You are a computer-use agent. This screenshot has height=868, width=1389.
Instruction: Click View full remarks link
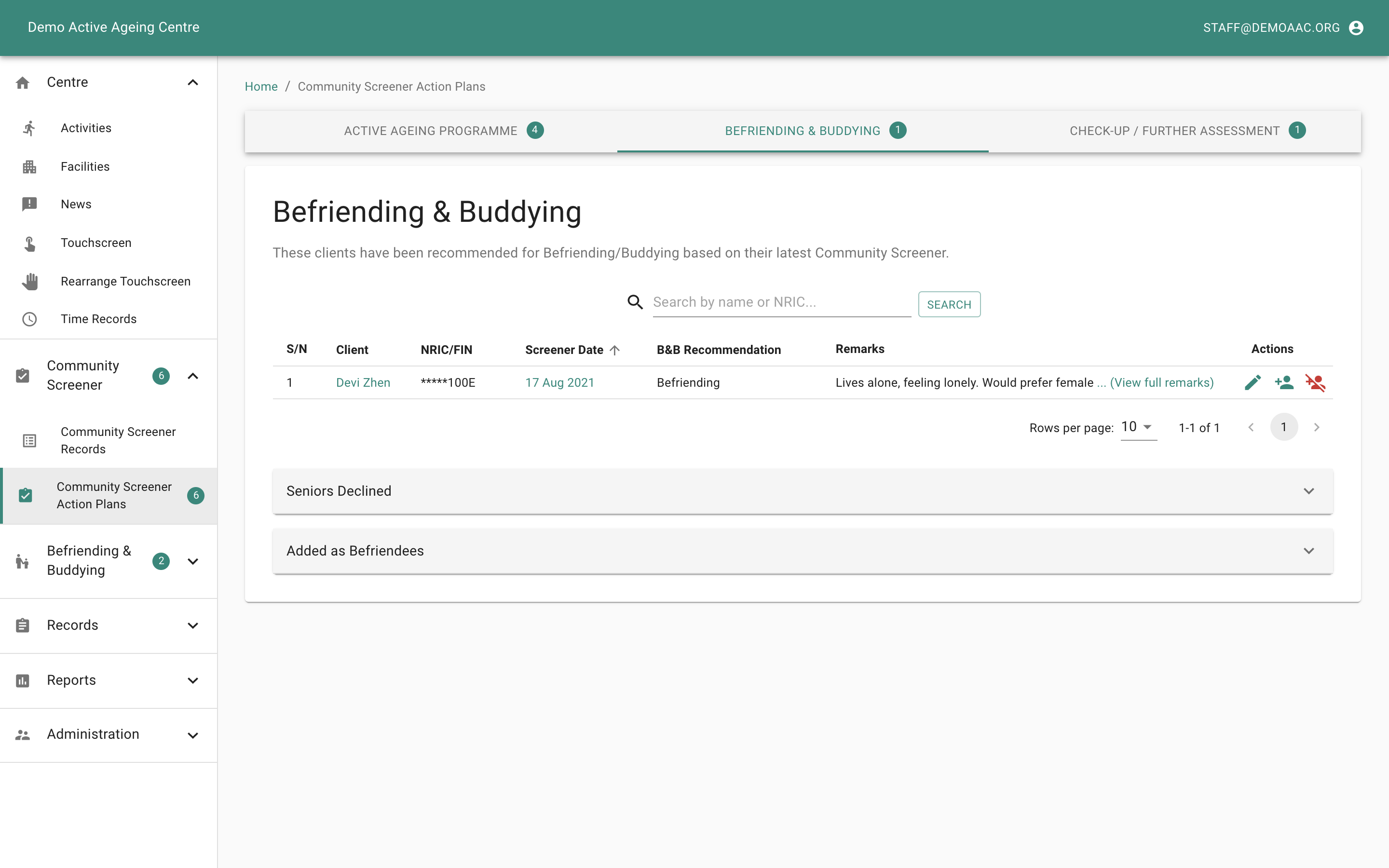click(1162, 383)
